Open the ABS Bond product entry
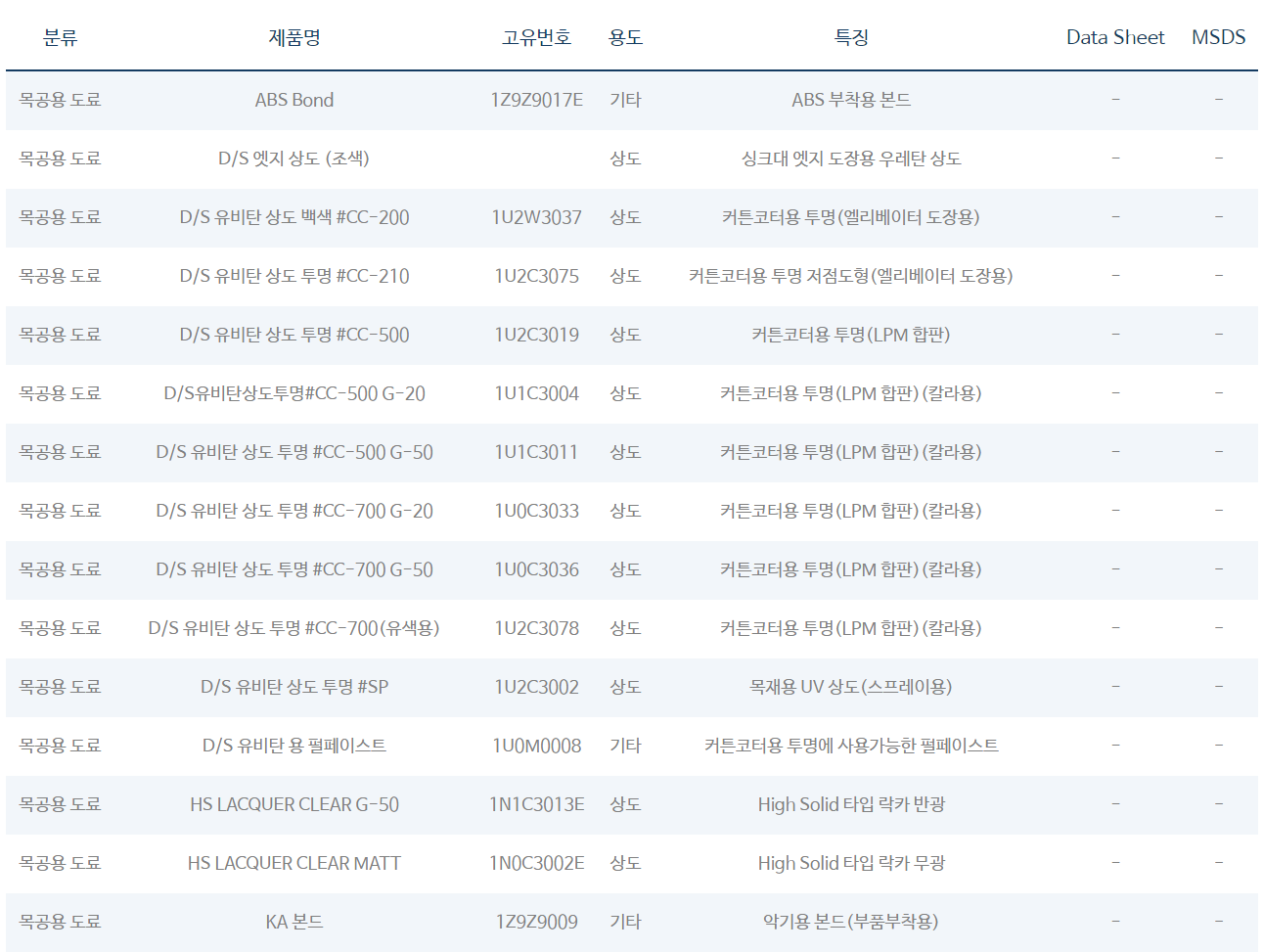This screenshot has width=1263, height=952. point(294,100)
